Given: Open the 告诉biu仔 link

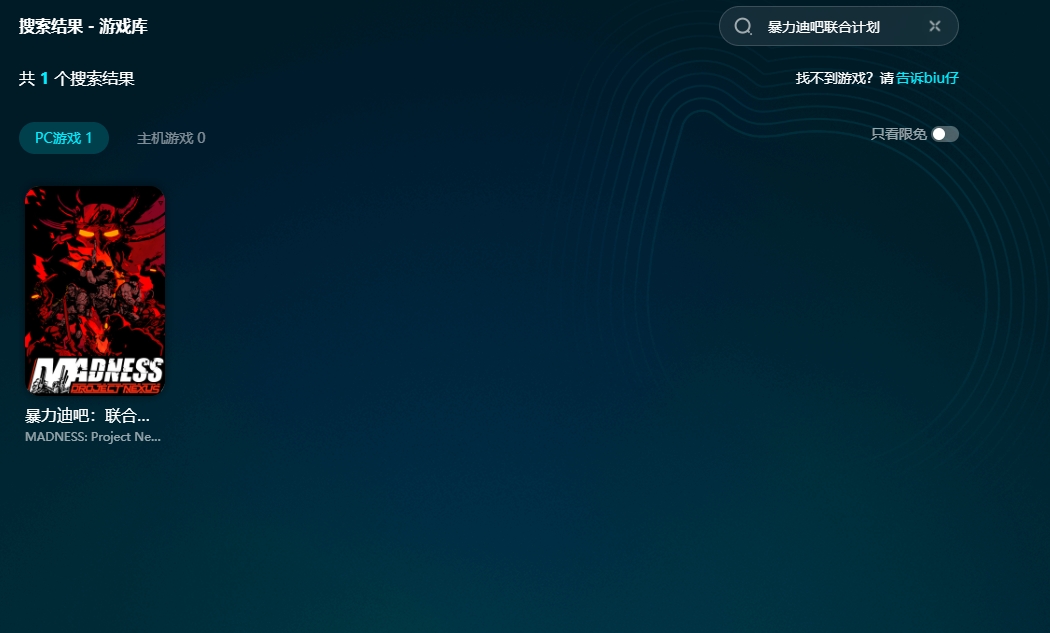Looking at the screenshot, I should pyautogui.click(x=927, y=78).
